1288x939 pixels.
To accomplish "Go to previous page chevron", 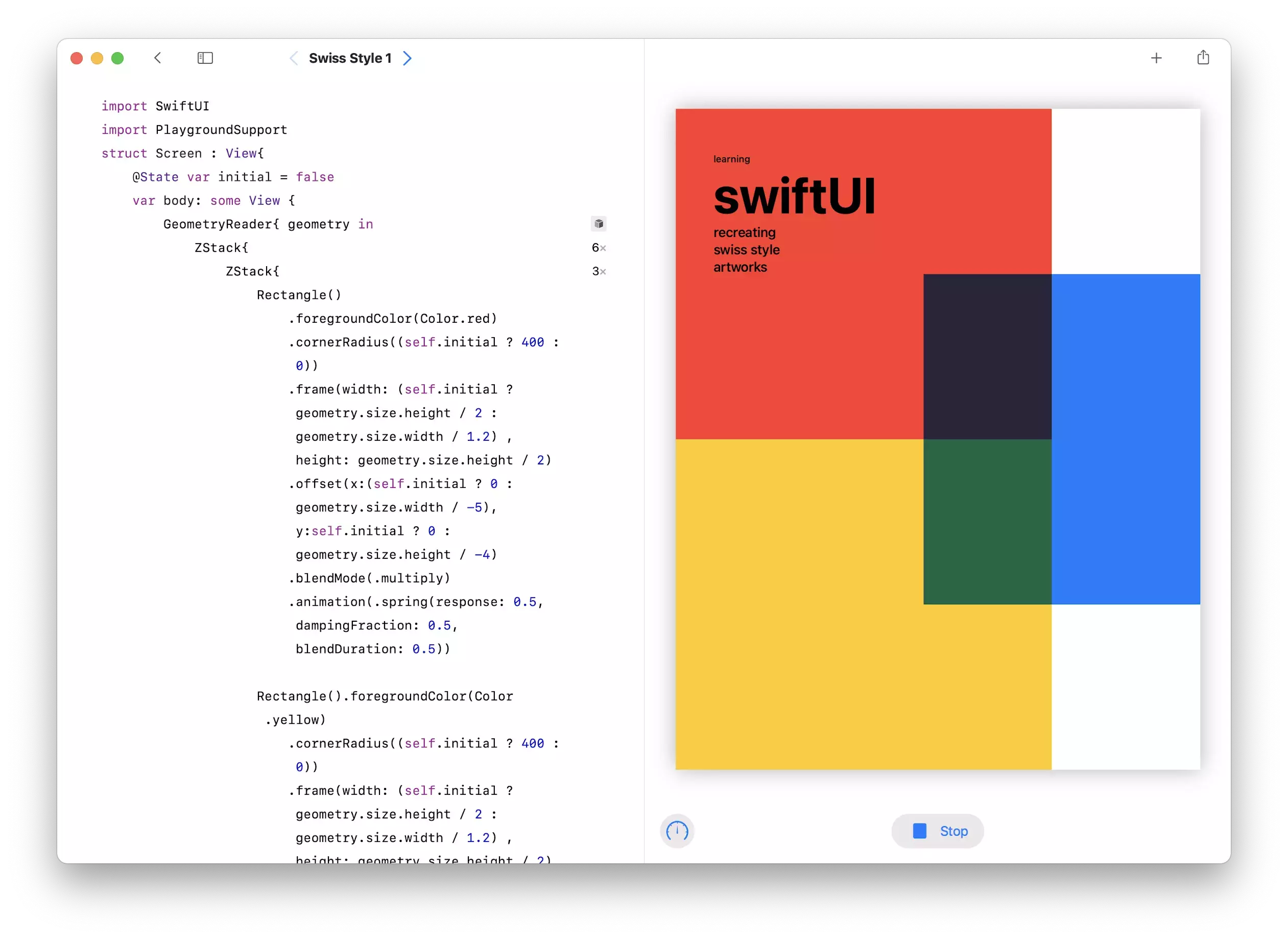I will pos(294,58).
